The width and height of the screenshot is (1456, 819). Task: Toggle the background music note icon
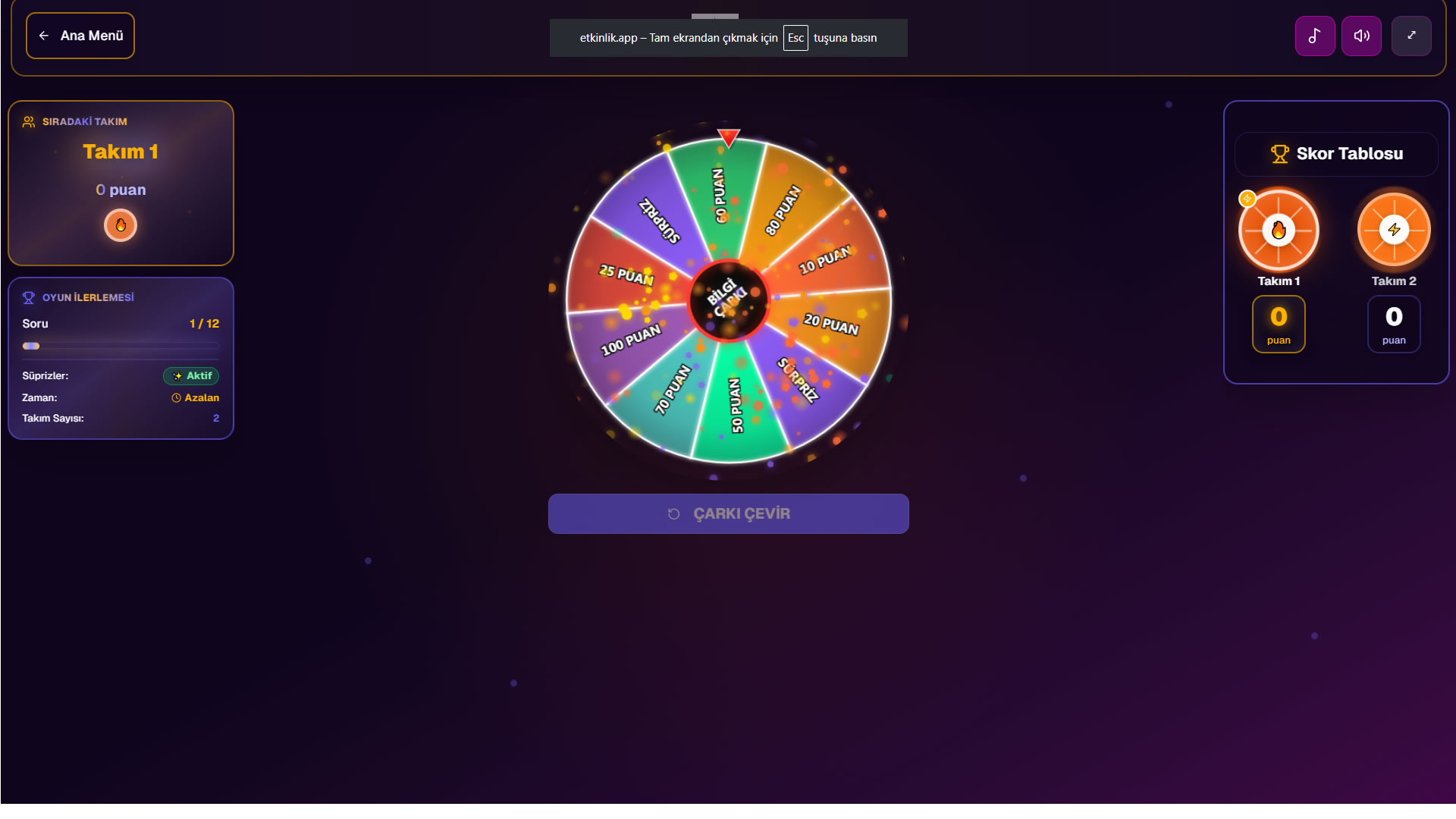pos(1315,36)
